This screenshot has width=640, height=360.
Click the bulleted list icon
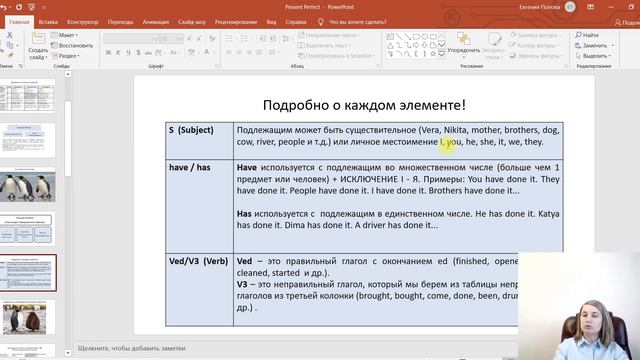click(230, 39)
